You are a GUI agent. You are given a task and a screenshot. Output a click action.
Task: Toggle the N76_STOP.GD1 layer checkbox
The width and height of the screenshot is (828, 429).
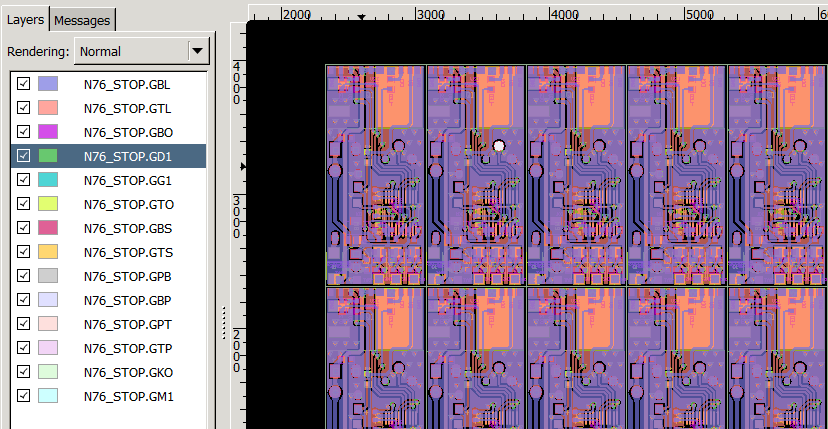pos(24,156)
